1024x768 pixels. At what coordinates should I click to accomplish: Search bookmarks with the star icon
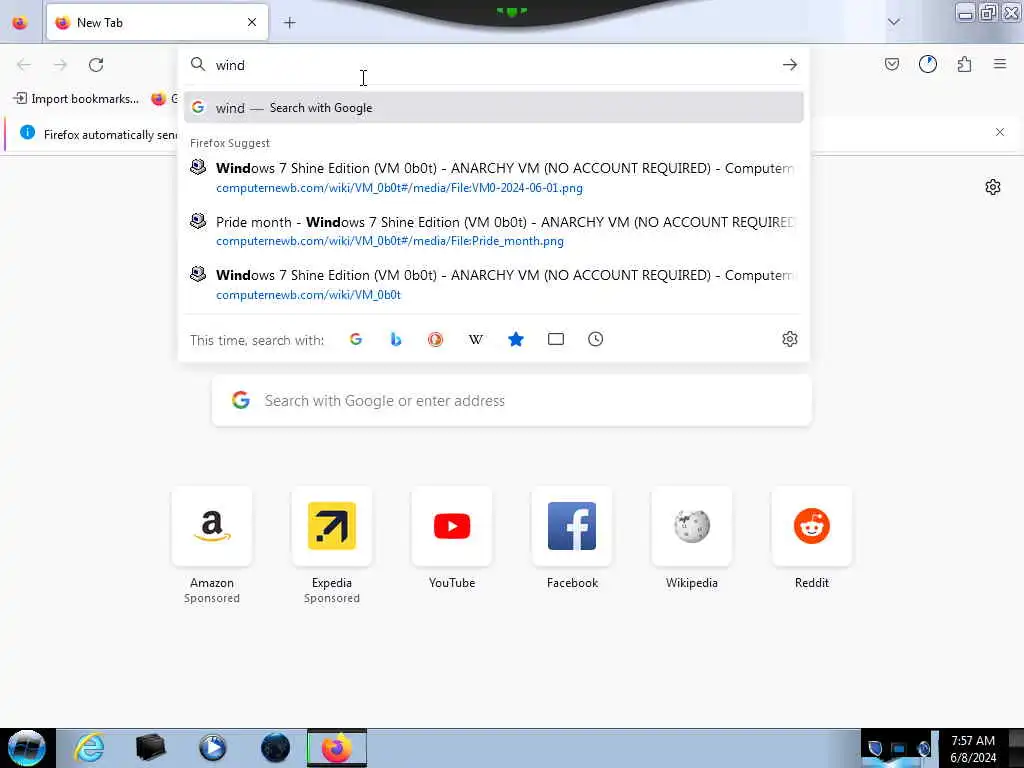tap(516, 339)
